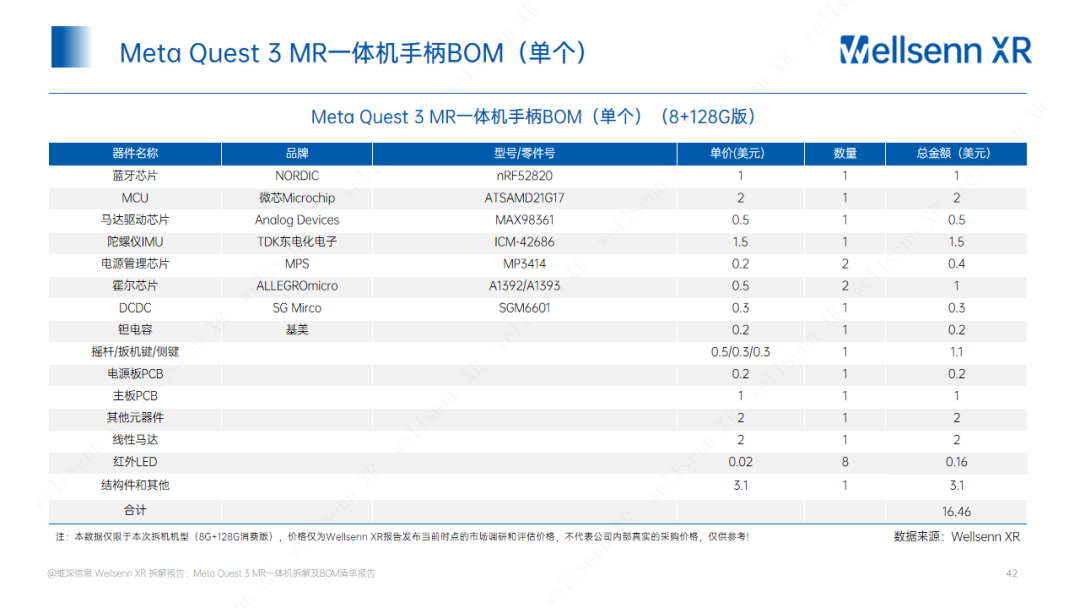
Task: Select the 'SGM6601' part number
Action: 524,308
